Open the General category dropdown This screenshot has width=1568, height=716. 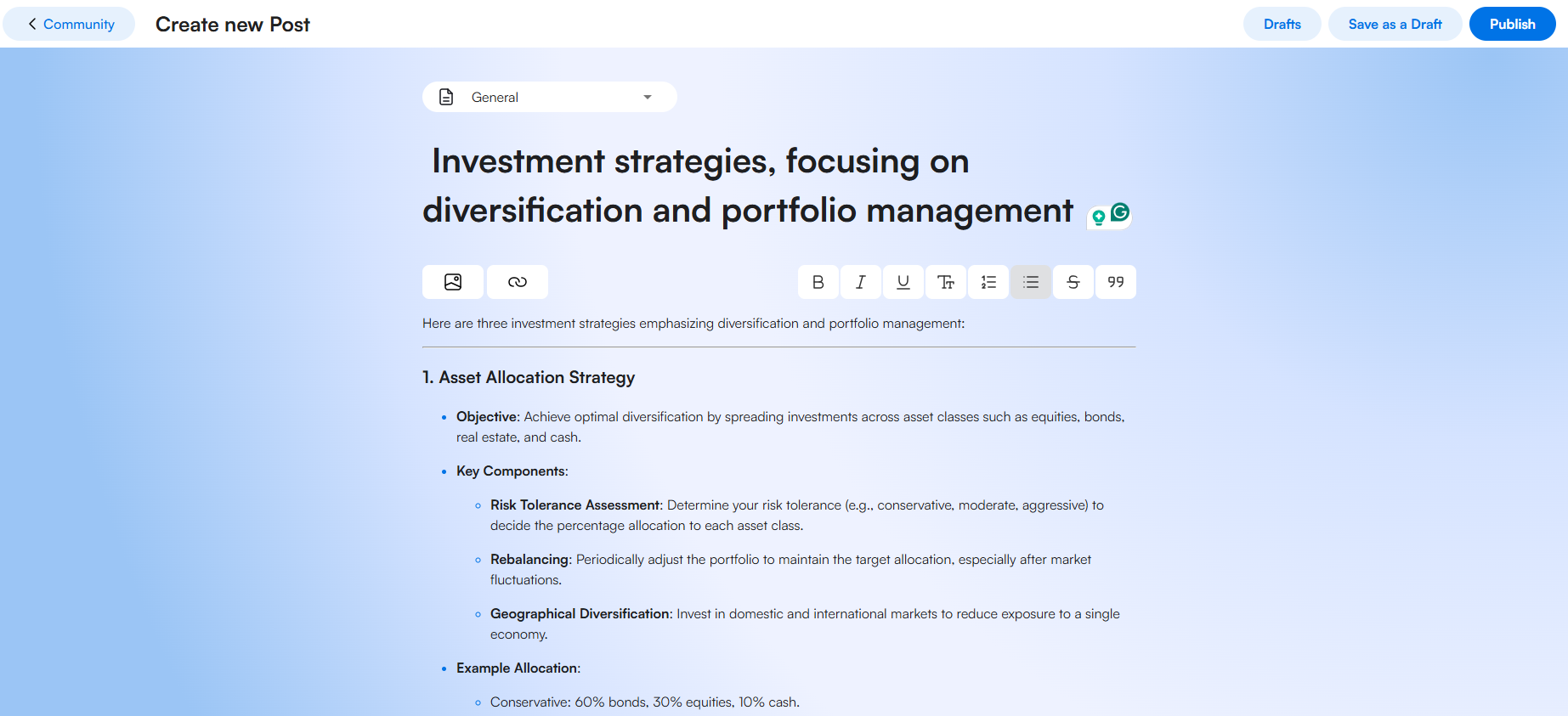pyautogui.click(x=550, y=97)
